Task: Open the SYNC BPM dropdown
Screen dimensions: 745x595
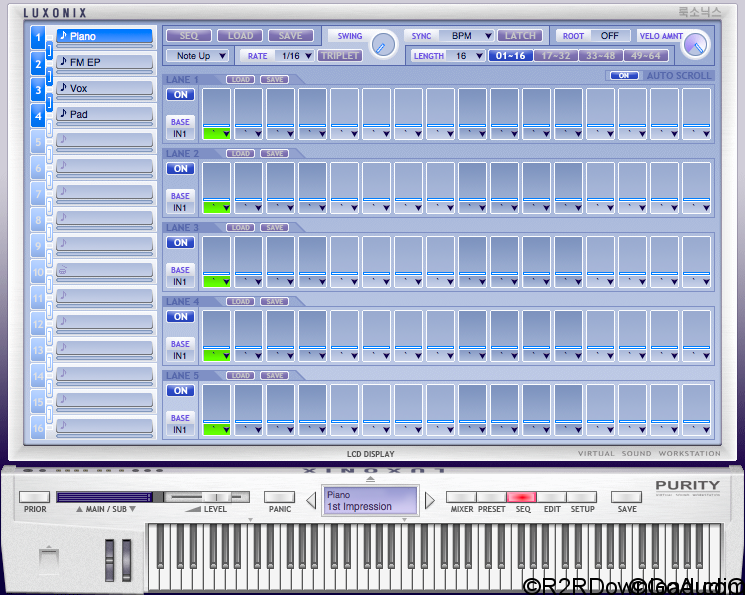Action: [x=466, y=36]
